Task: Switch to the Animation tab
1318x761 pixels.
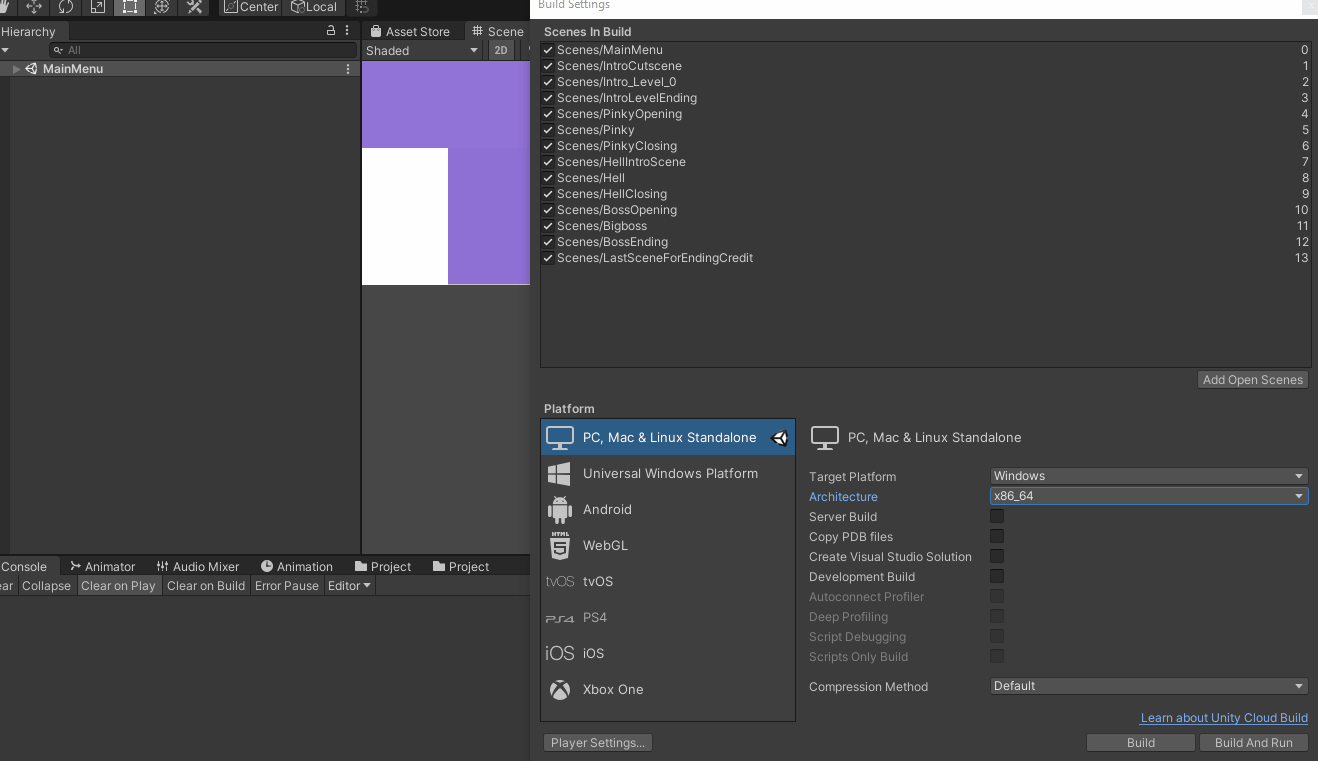Action: (x=296, y=566)
